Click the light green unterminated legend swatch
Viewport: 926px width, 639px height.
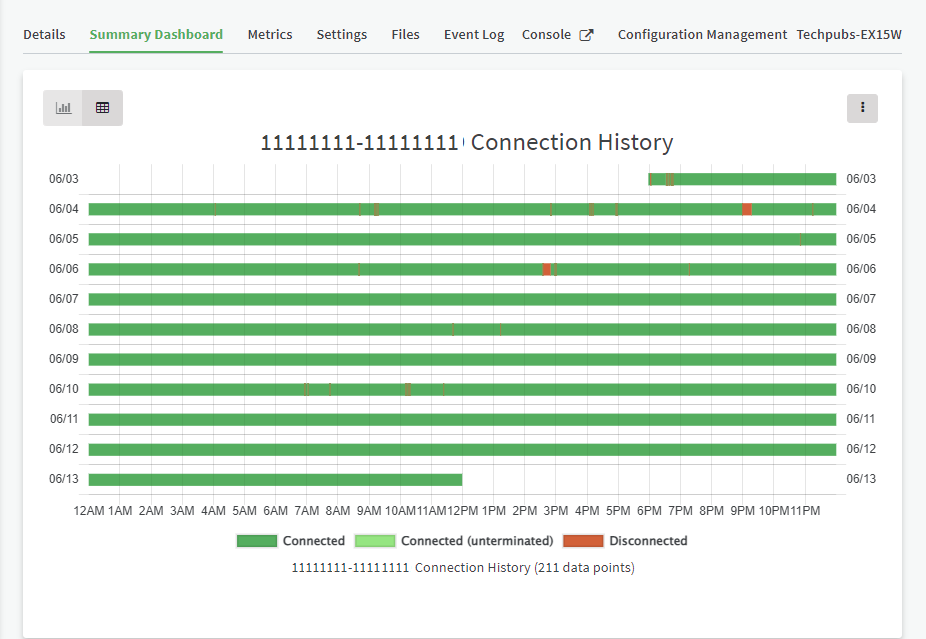click(x=374, y=541)
